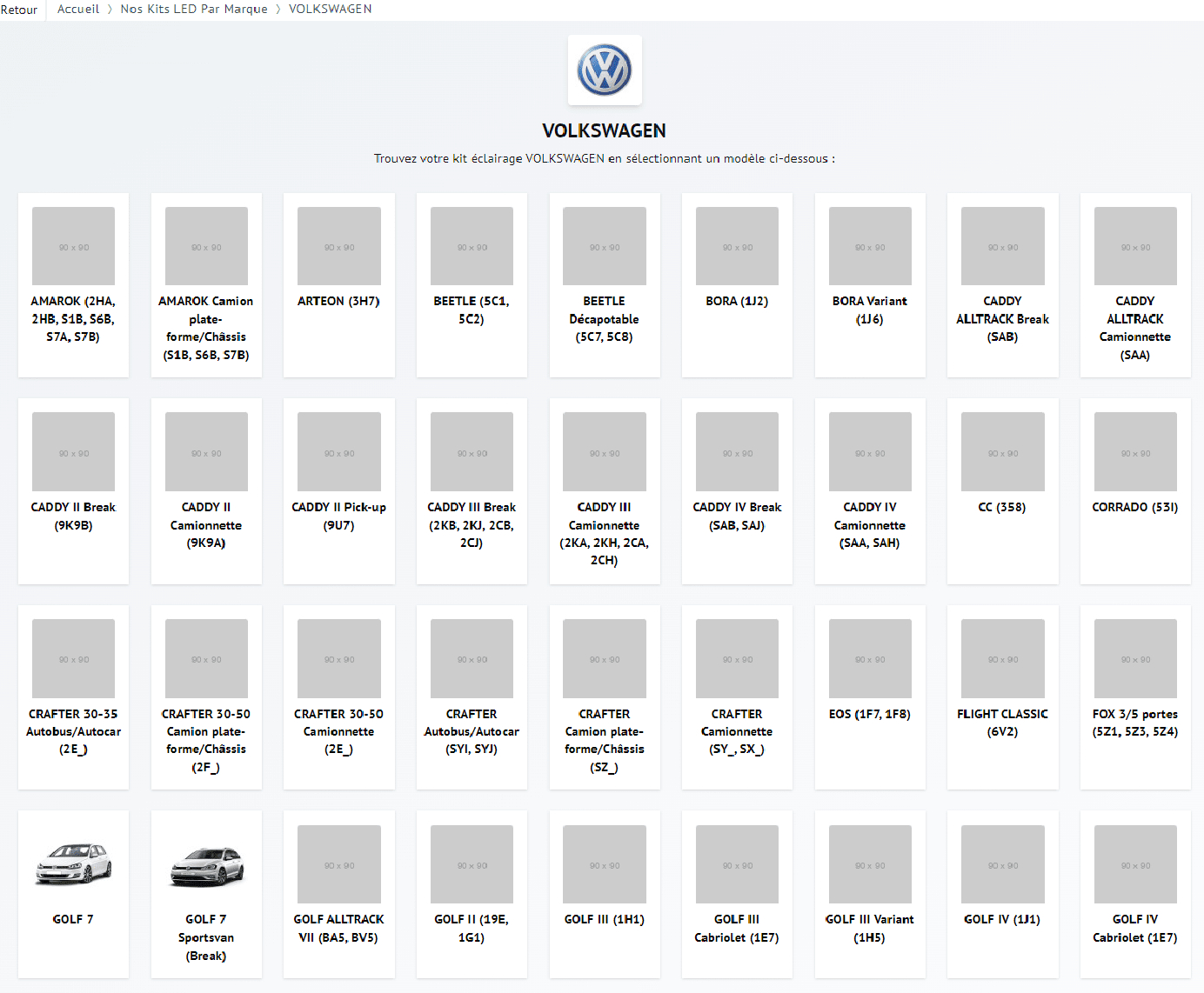Open CADDY ALLTRACK Break (SAB)
This screenshot has height=993, width=1204.
click(x=1003, y=285)
